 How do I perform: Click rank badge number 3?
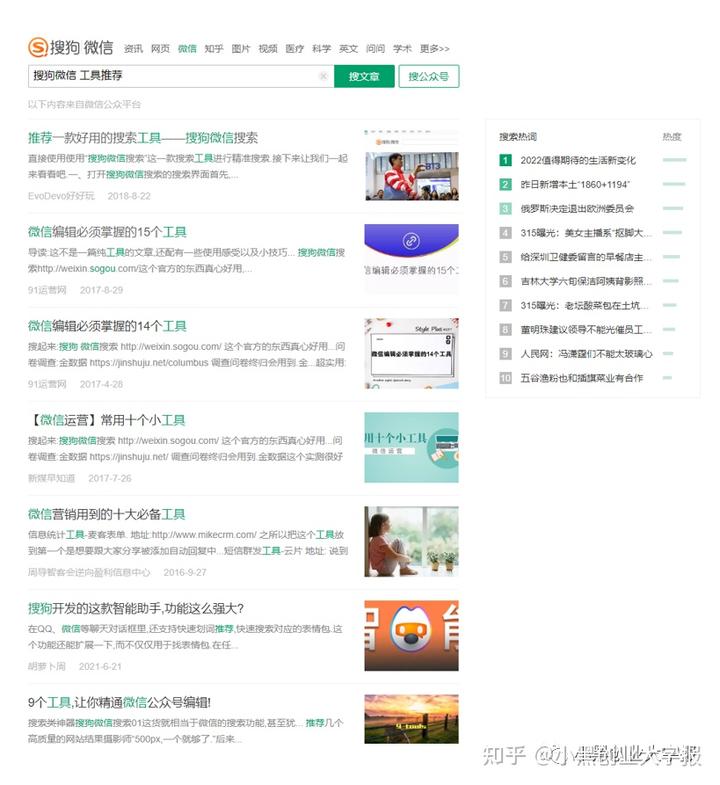pos(505,208)
